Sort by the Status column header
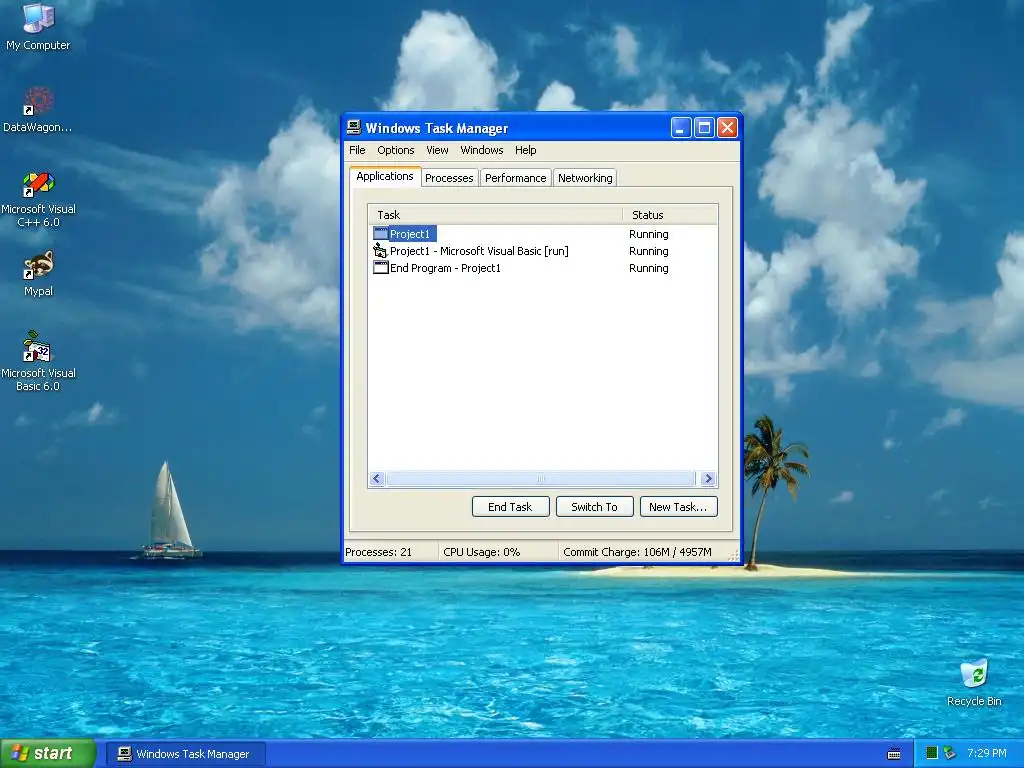 [670, 215]
